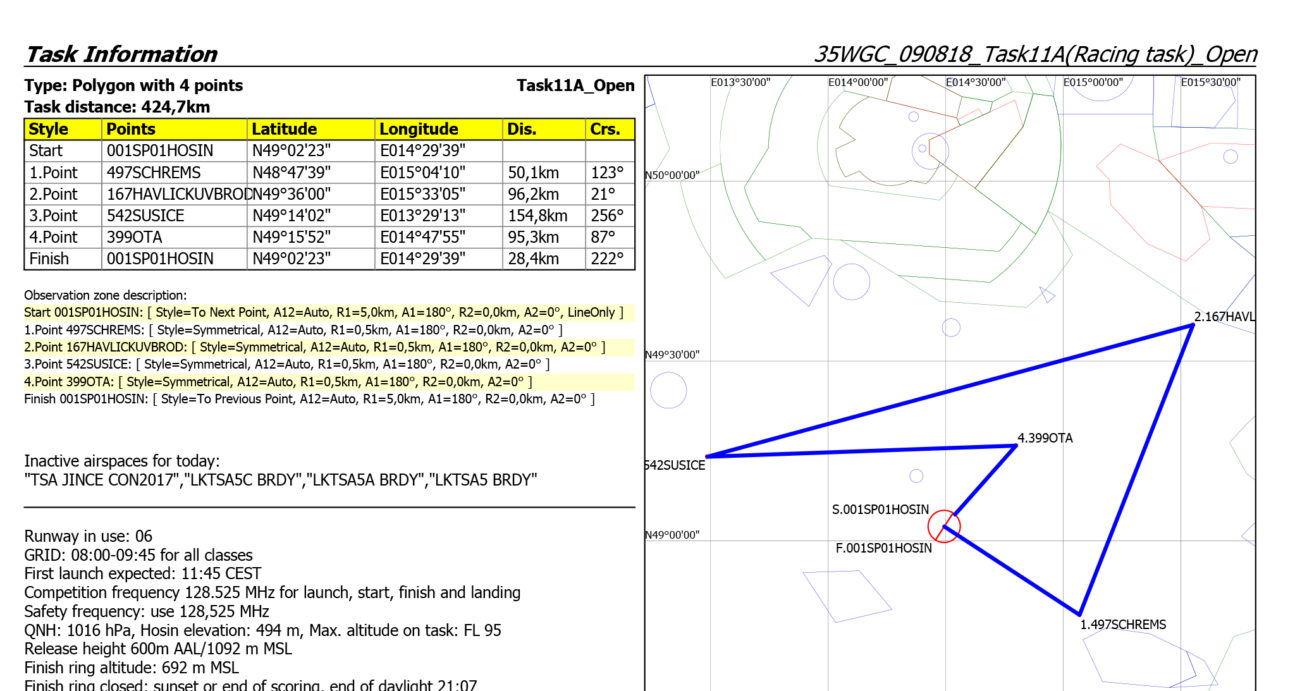
Task: Click the highlighted 2.Point 167HAVLICKUVBROD zone line
Action: tap(315, 347)
